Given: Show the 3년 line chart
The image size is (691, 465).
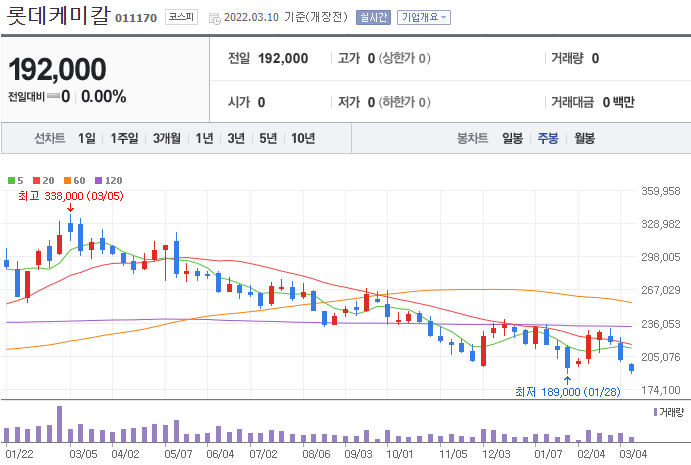Looking at the screenshot, I should click(236, 138).
